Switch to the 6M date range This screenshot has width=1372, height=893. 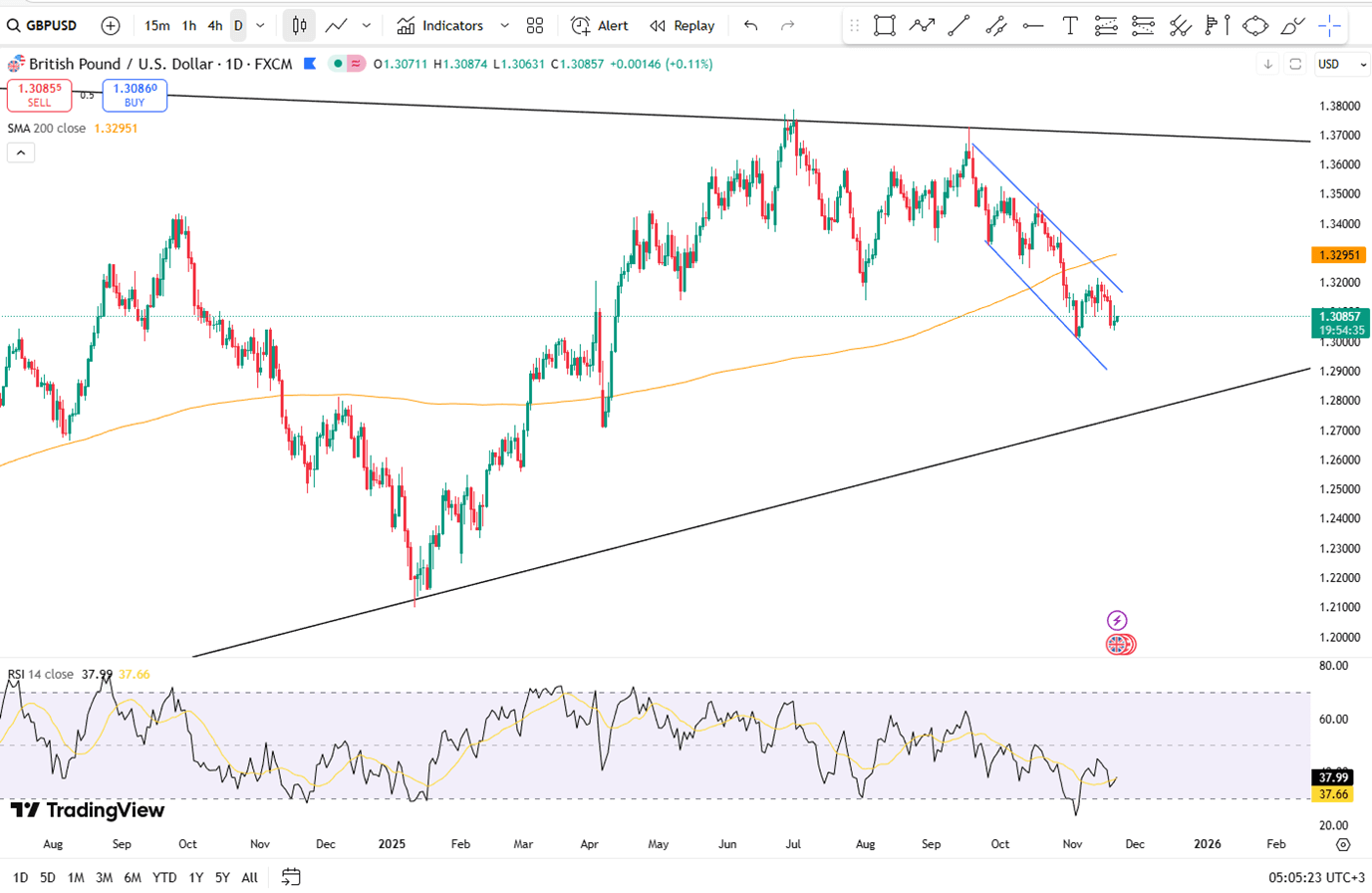pos(133,877)
